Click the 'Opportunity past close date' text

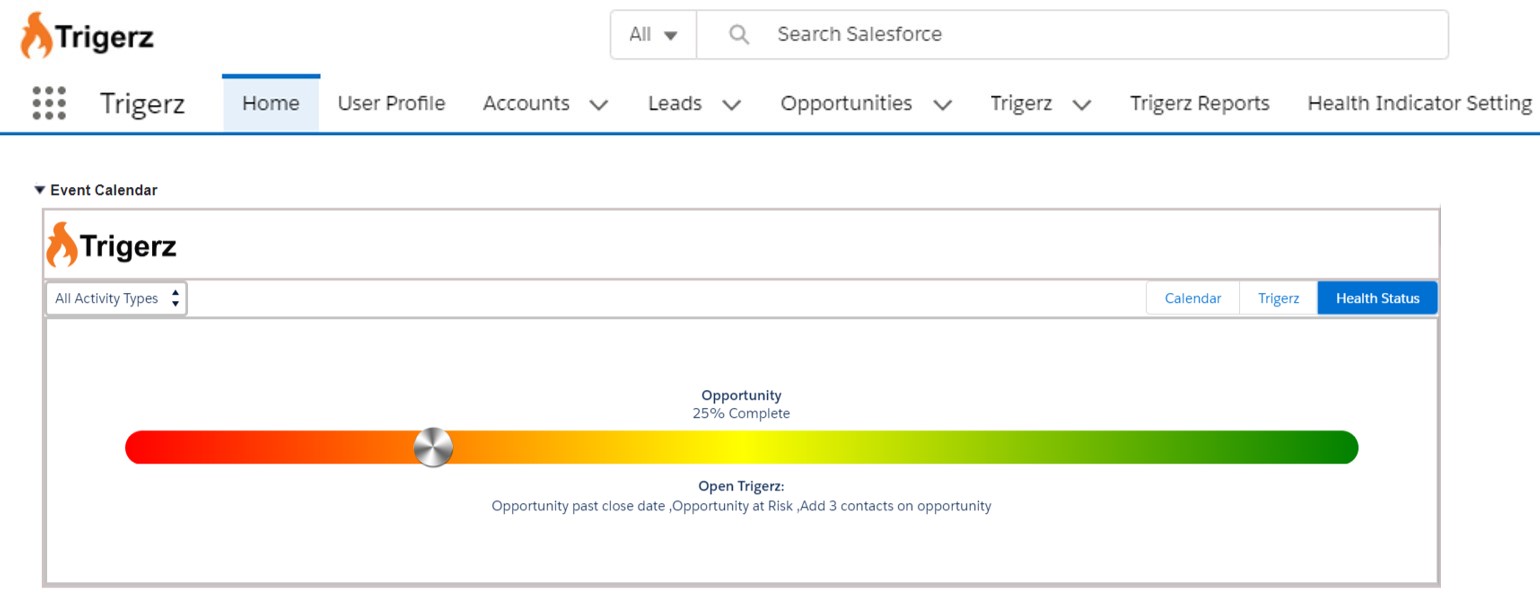579,506
